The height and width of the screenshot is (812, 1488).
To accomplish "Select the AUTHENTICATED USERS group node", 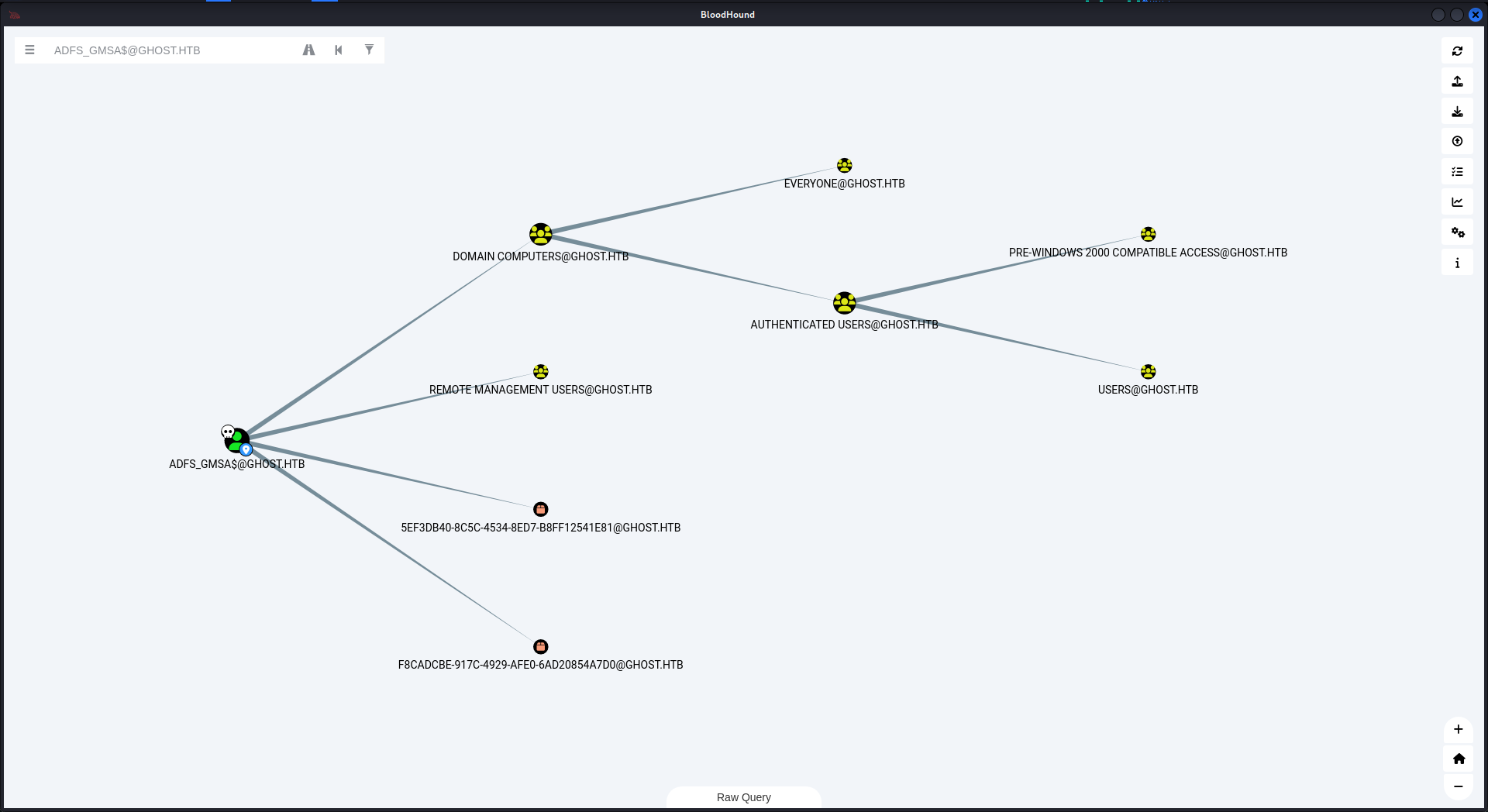I will coord(845,303).
